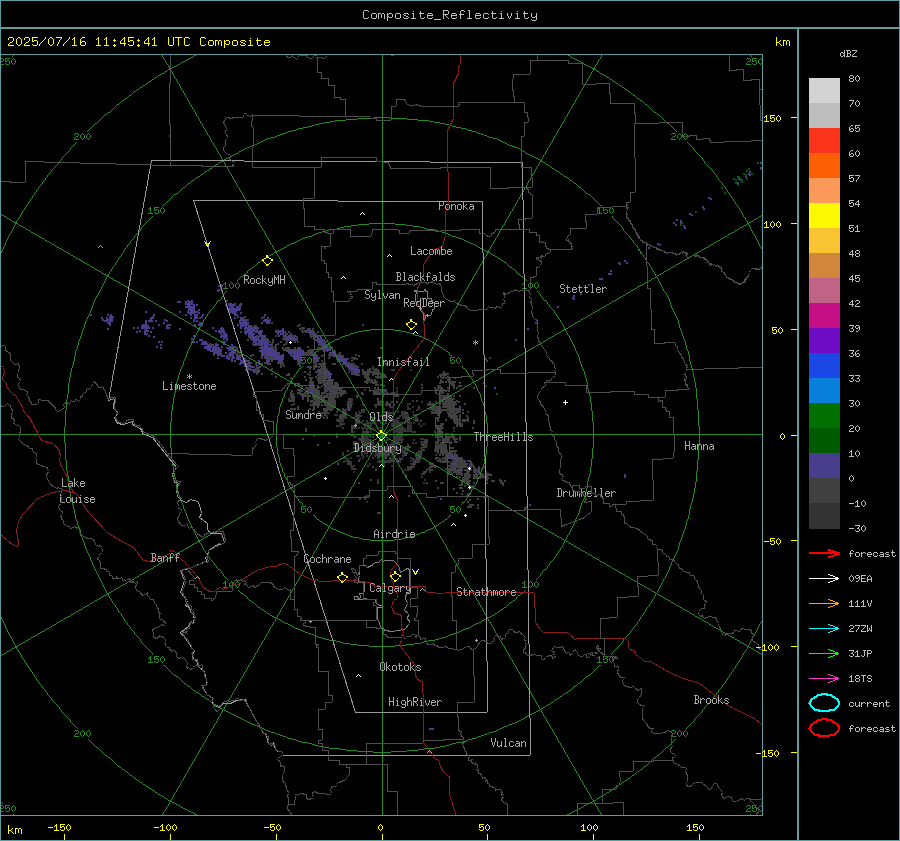This screenshot has width=900, height=841.
Task: Click the asterisk marker above Limestone
Action: pyautogui.click(x=189, y=377)
